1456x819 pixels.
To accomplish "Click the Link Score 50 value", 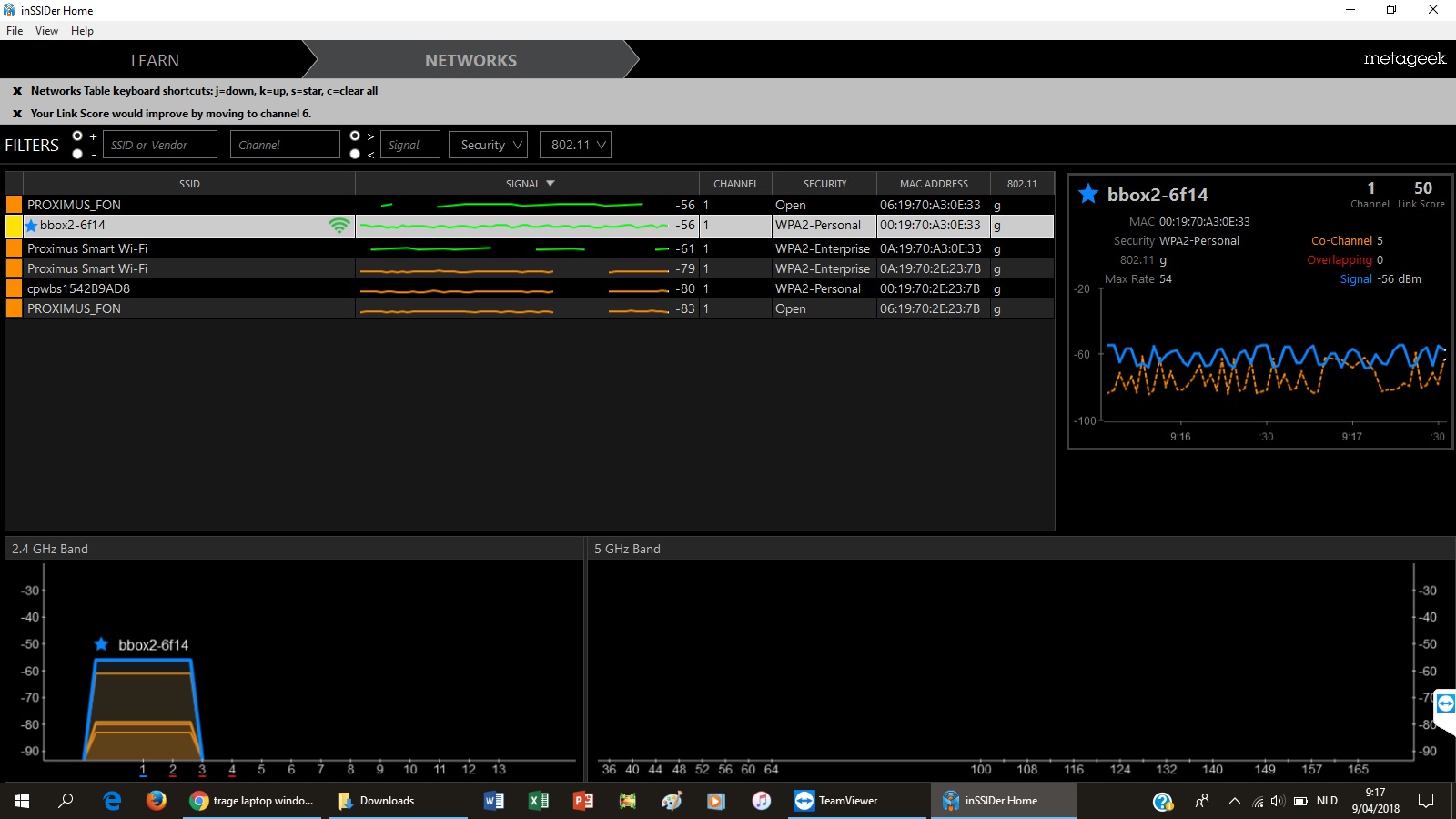I will [x=1422, y=188].
